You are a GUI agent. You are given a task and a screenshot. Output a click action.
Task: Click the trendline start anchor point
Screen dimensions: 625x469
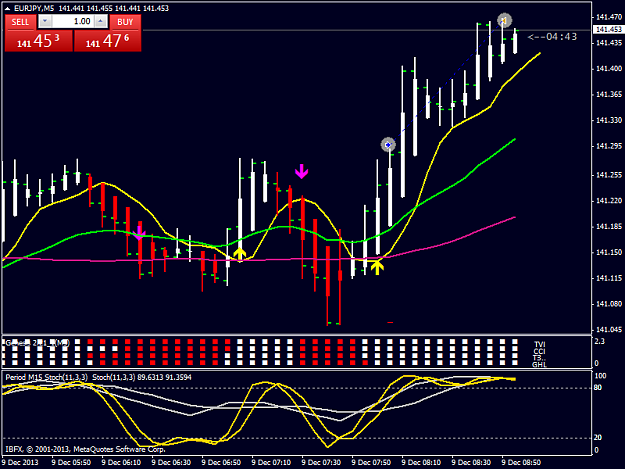point(388,145)
